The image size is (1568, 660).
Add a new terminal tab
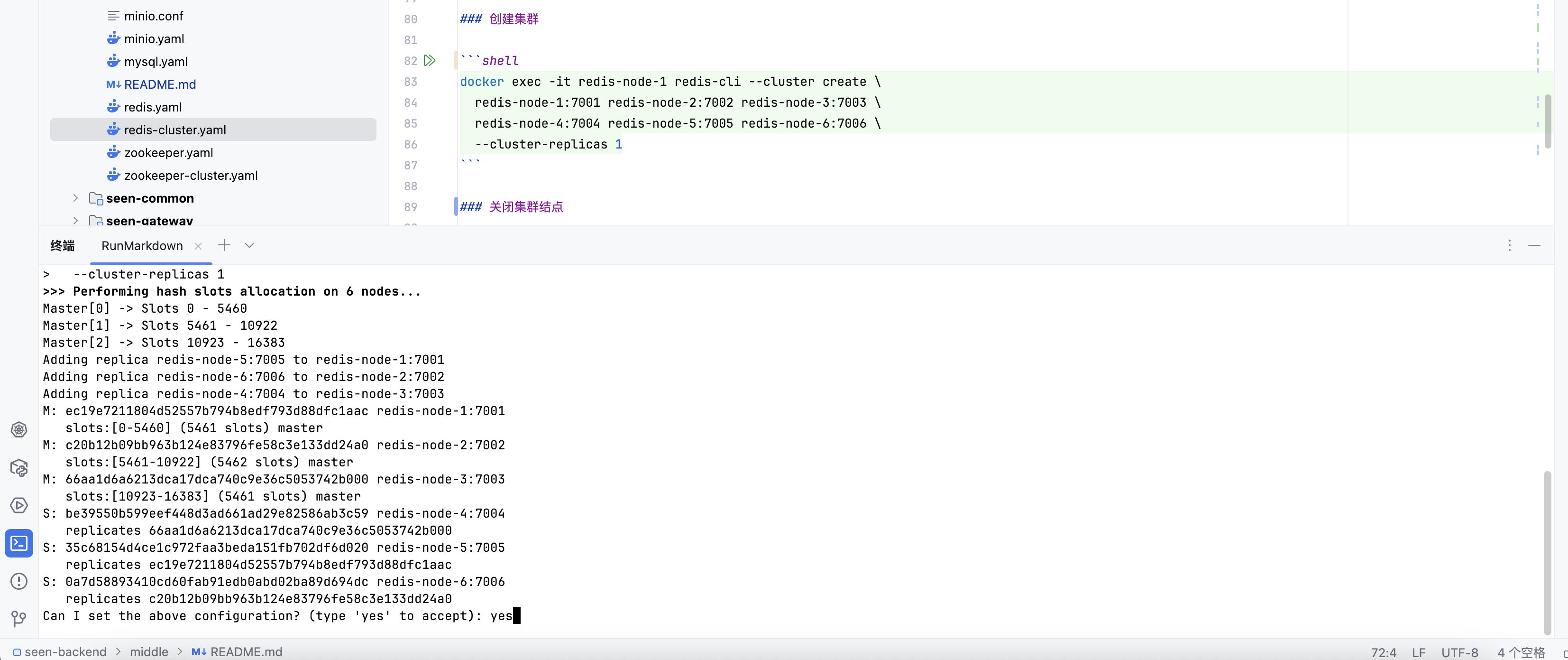224,245
